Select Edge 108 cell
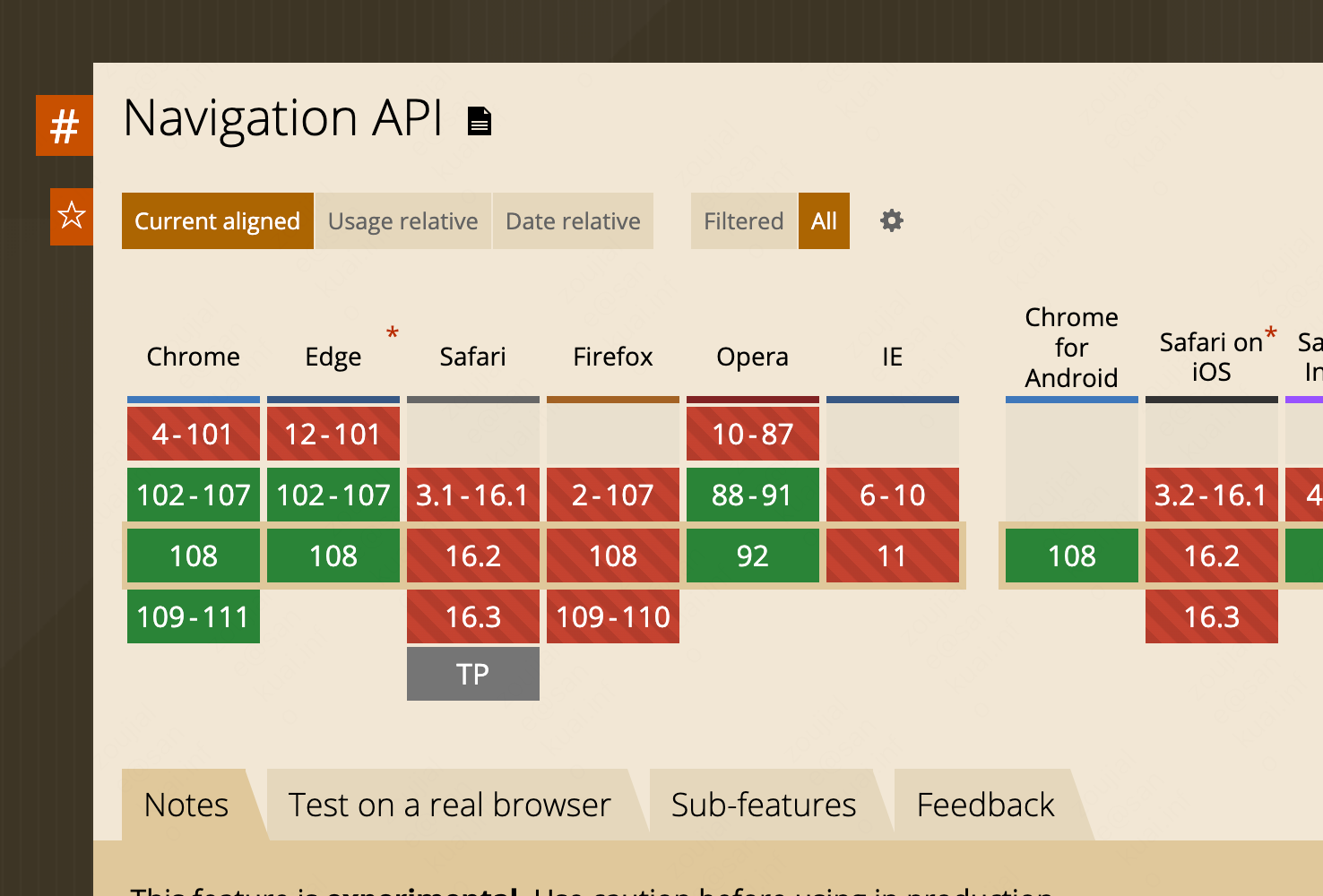The image size is (1323, 896). [333, 556]
